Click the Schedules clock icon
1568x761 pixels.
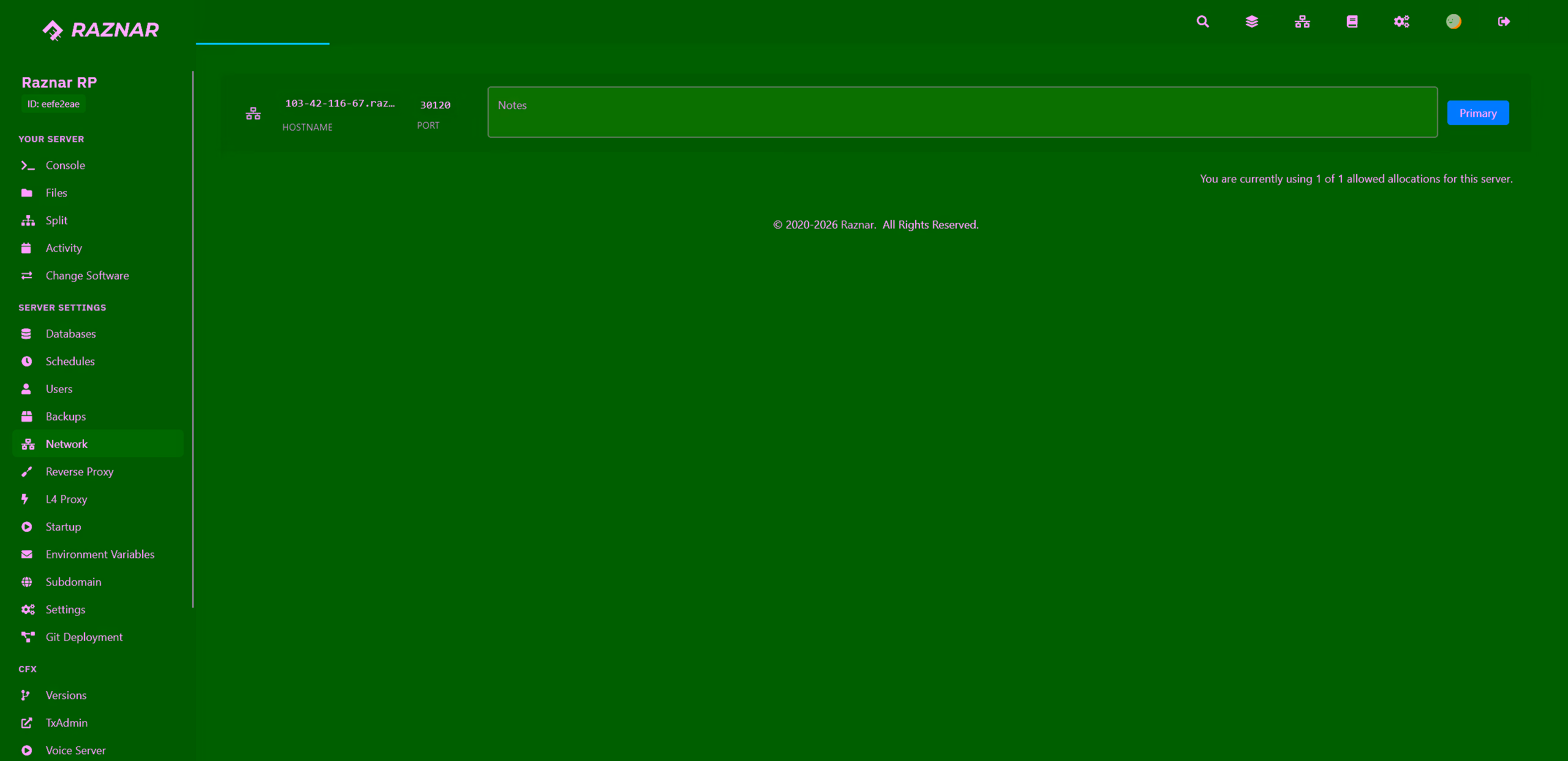click(x=26, y=362)
